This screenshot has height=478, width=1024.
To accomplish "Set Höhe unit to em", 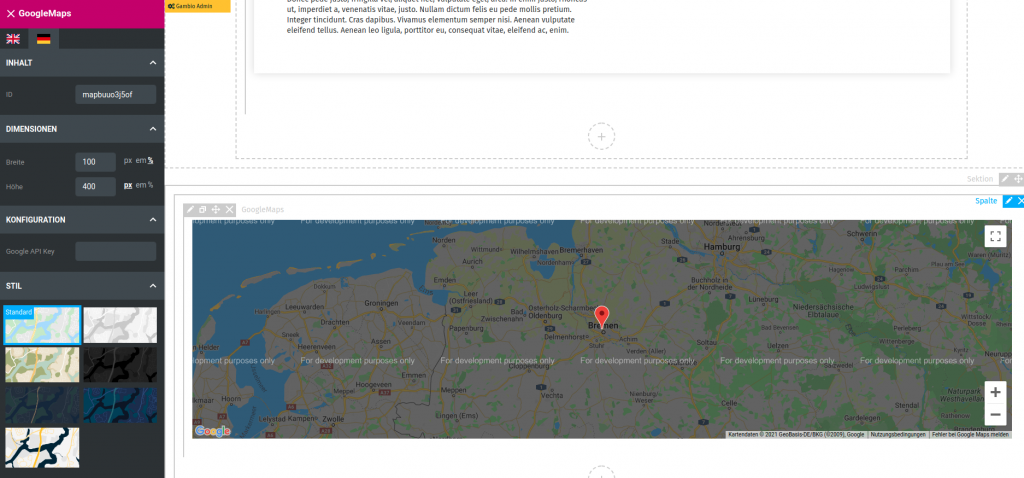I will point(141,185).
